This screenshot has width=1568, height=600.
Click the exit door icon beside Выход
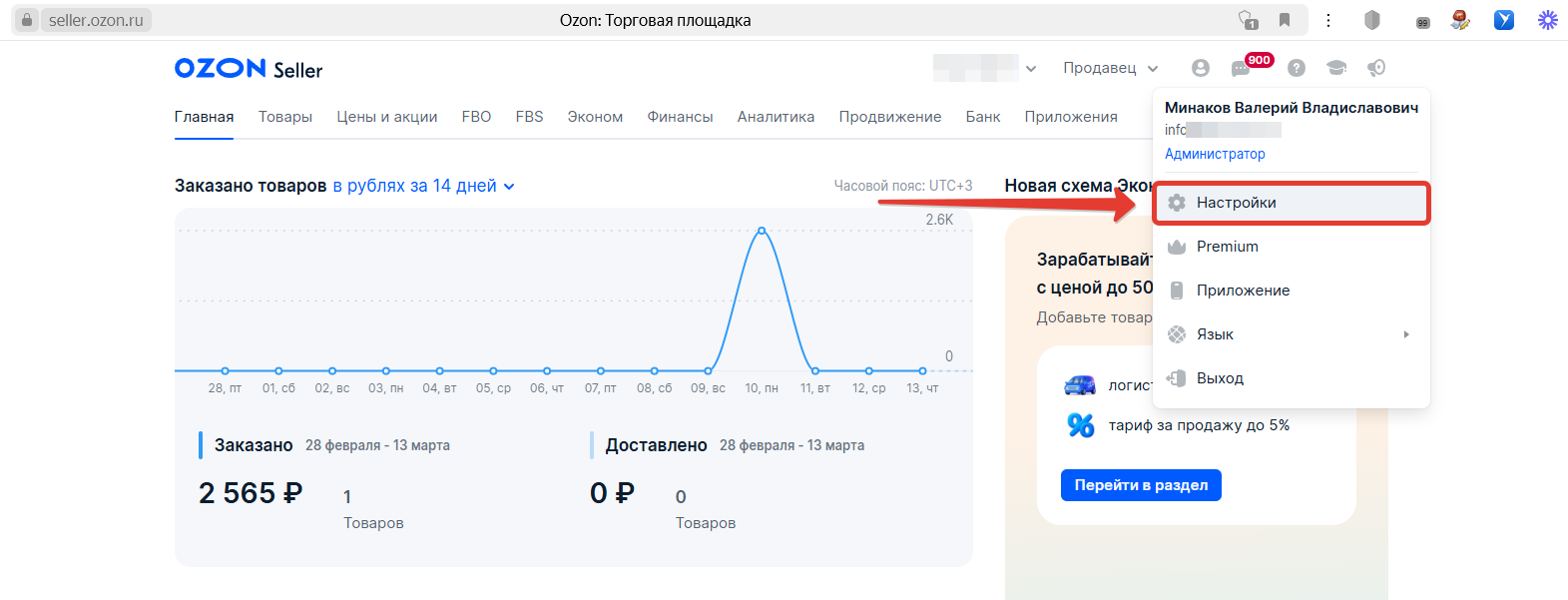point(1177,378)
